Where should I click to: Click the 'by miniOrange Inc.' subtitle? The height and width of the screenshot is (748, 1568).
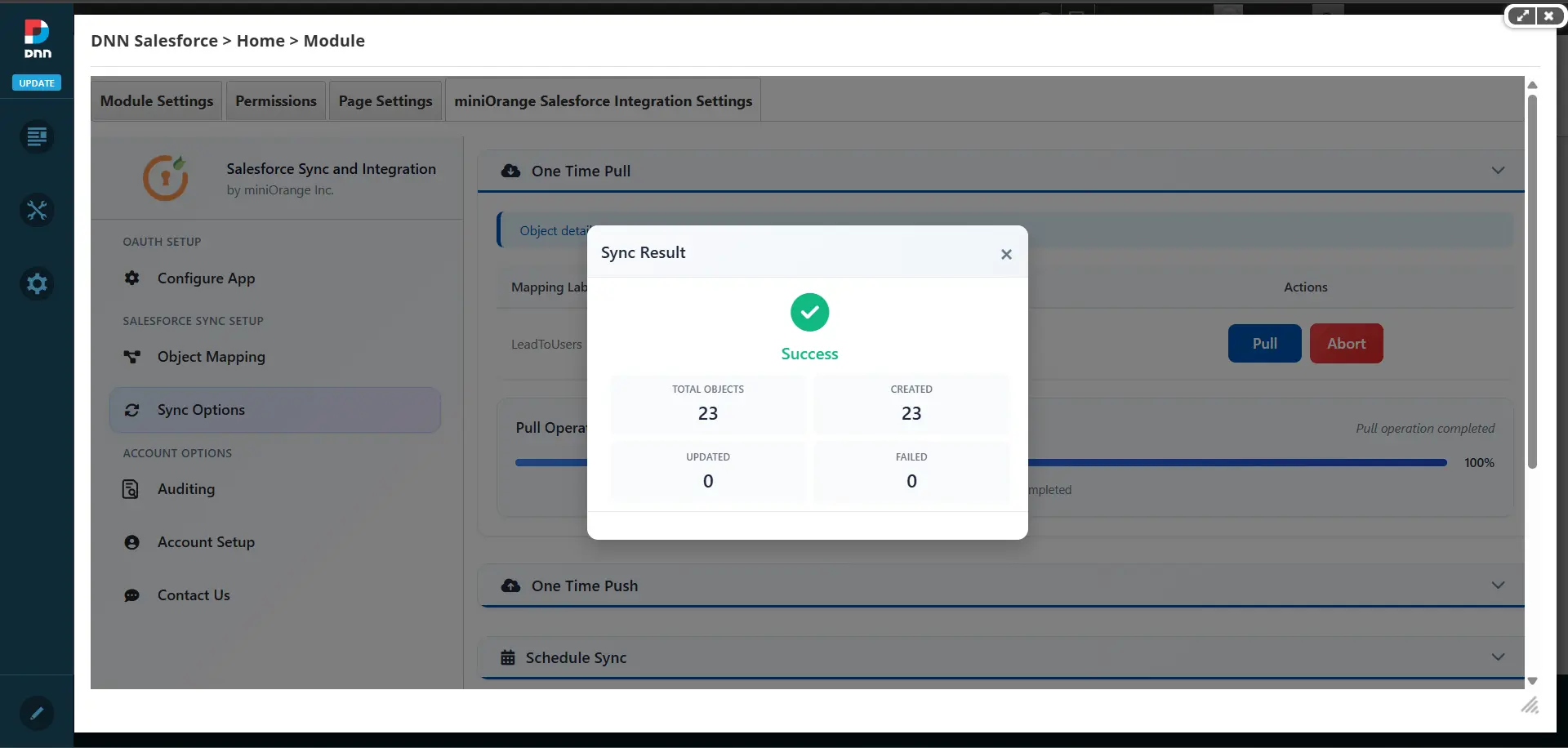pos(280,190)
